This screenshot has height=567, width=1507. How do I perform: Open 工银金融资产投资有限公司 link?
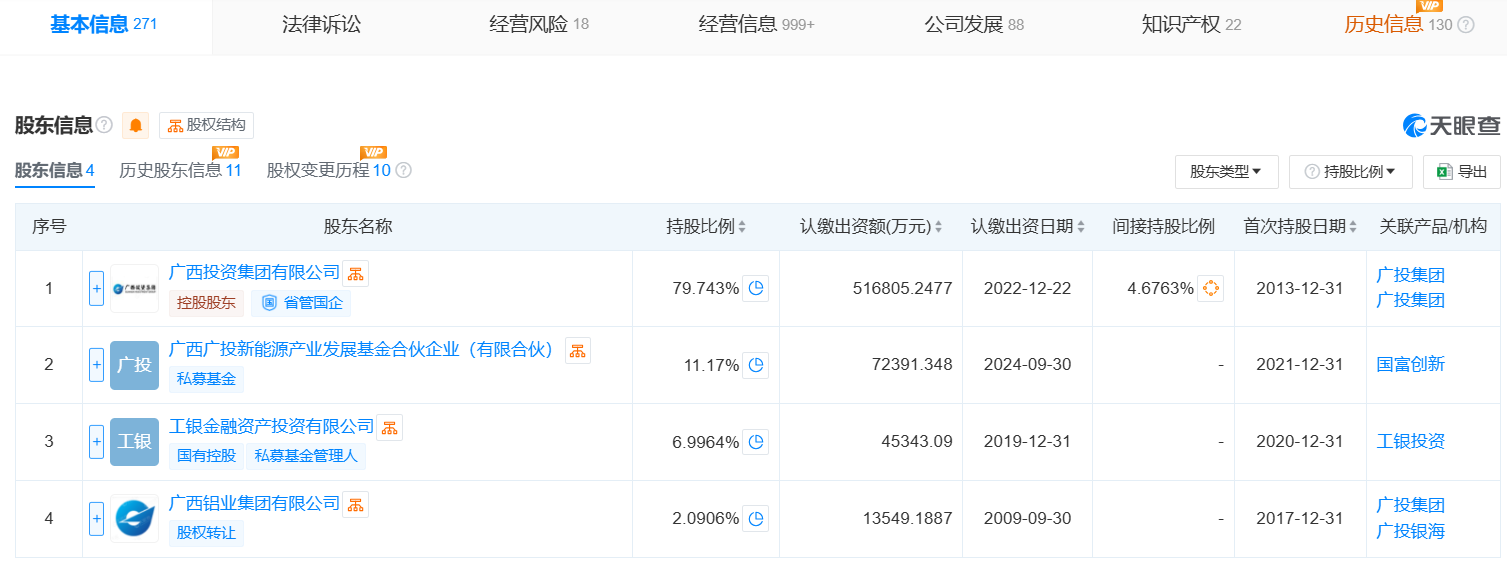271,426
